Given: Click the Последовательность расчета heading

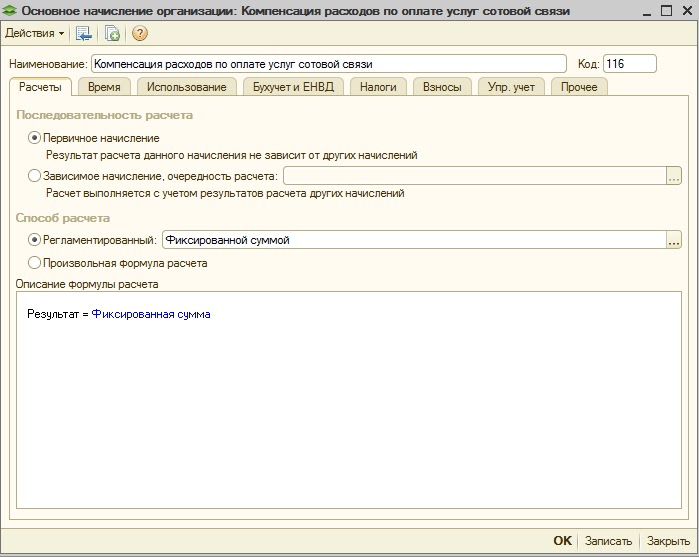Looking at the screenshot, I should pyautogui.click(x=105, y=115).
